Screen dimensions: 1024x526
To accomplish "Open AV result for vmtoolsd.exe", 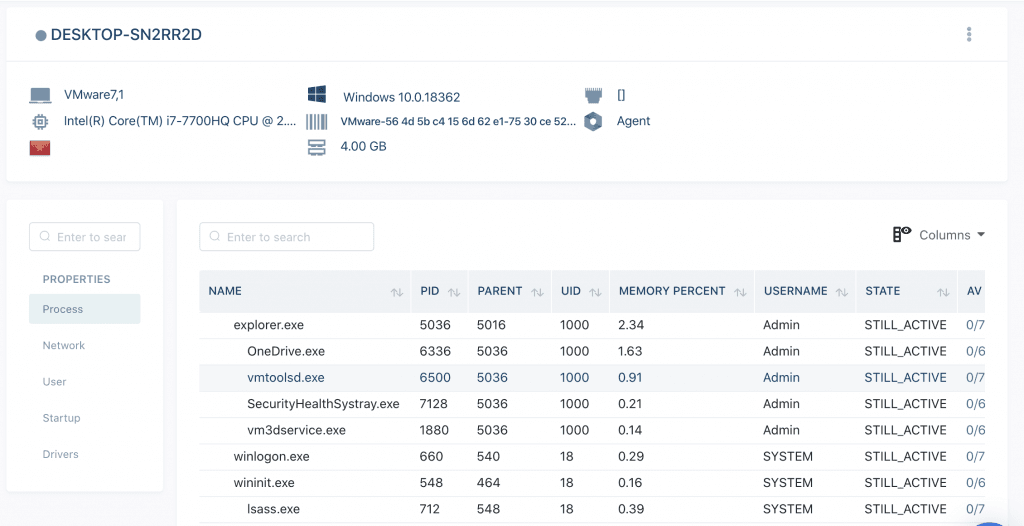I will pos(975,378).
